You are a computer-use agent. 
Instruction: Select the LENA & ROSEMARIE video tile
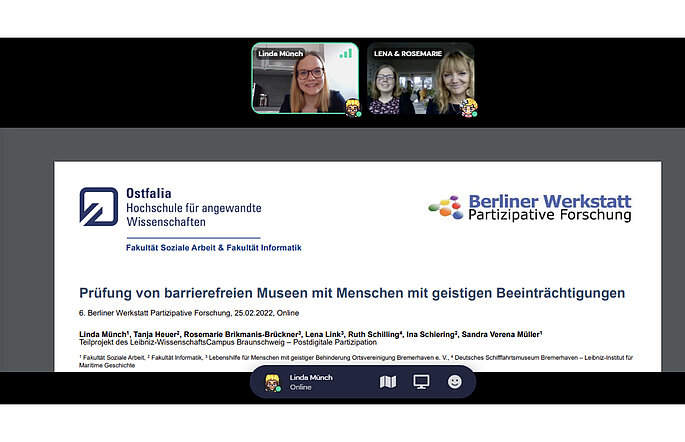[420, 80]
